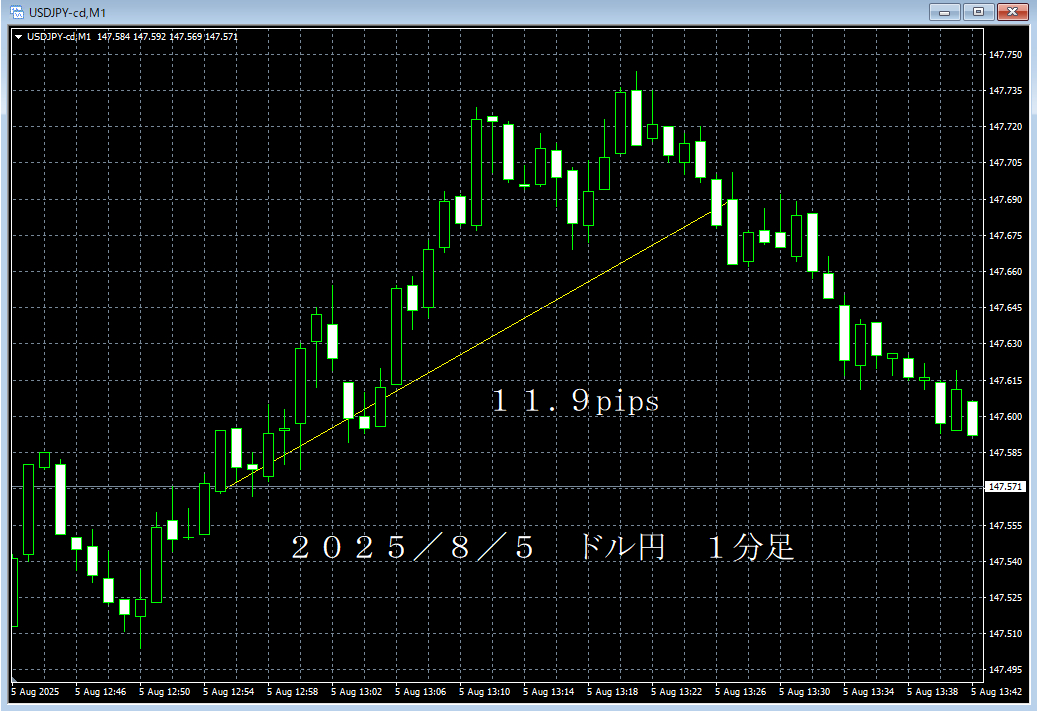
Task: Click the '5 Aug 13:26' time axis label
Action: (741, 692)
